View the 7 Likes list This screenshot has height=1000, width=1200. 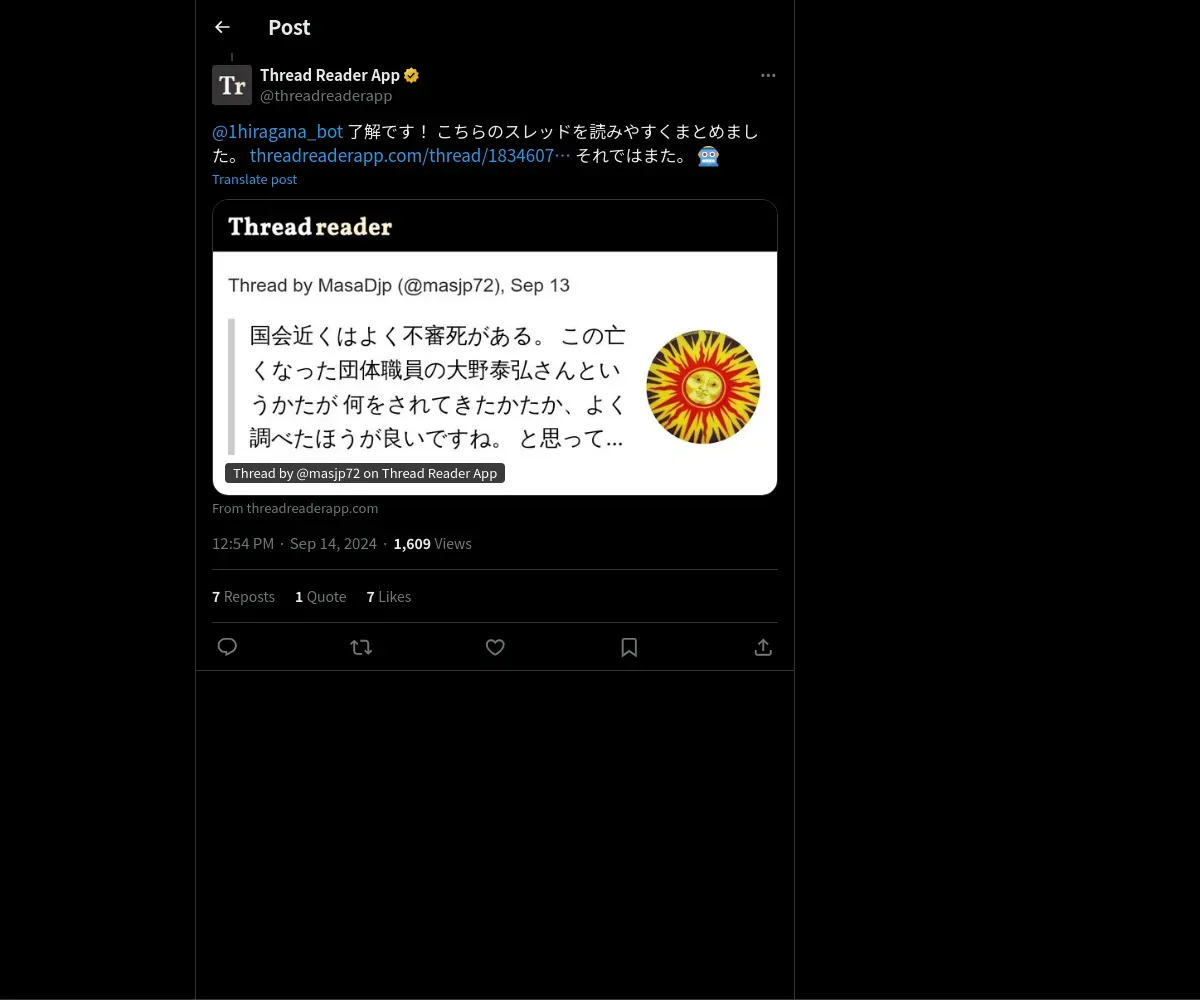389,597
